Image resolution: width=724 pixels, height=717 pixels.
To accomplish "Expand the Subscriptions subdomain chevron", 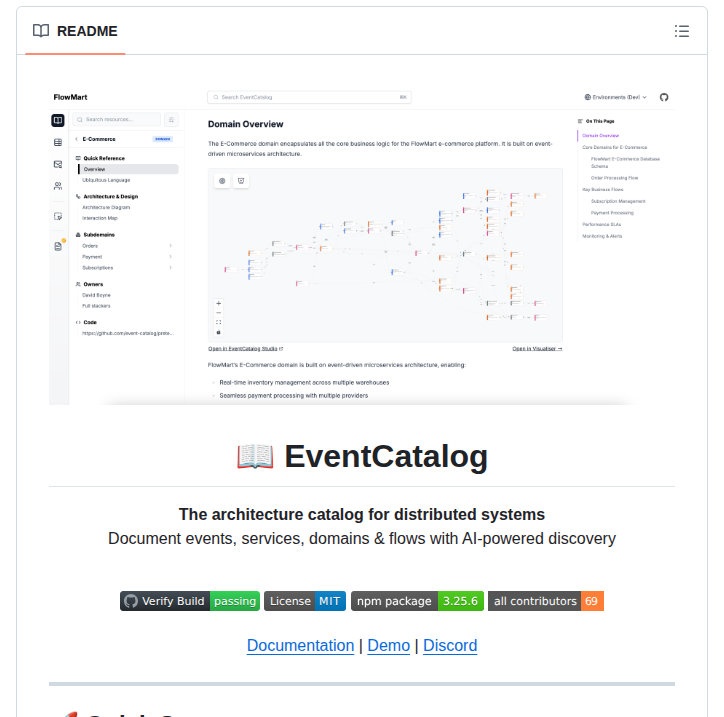I will (x=170, y=268).
